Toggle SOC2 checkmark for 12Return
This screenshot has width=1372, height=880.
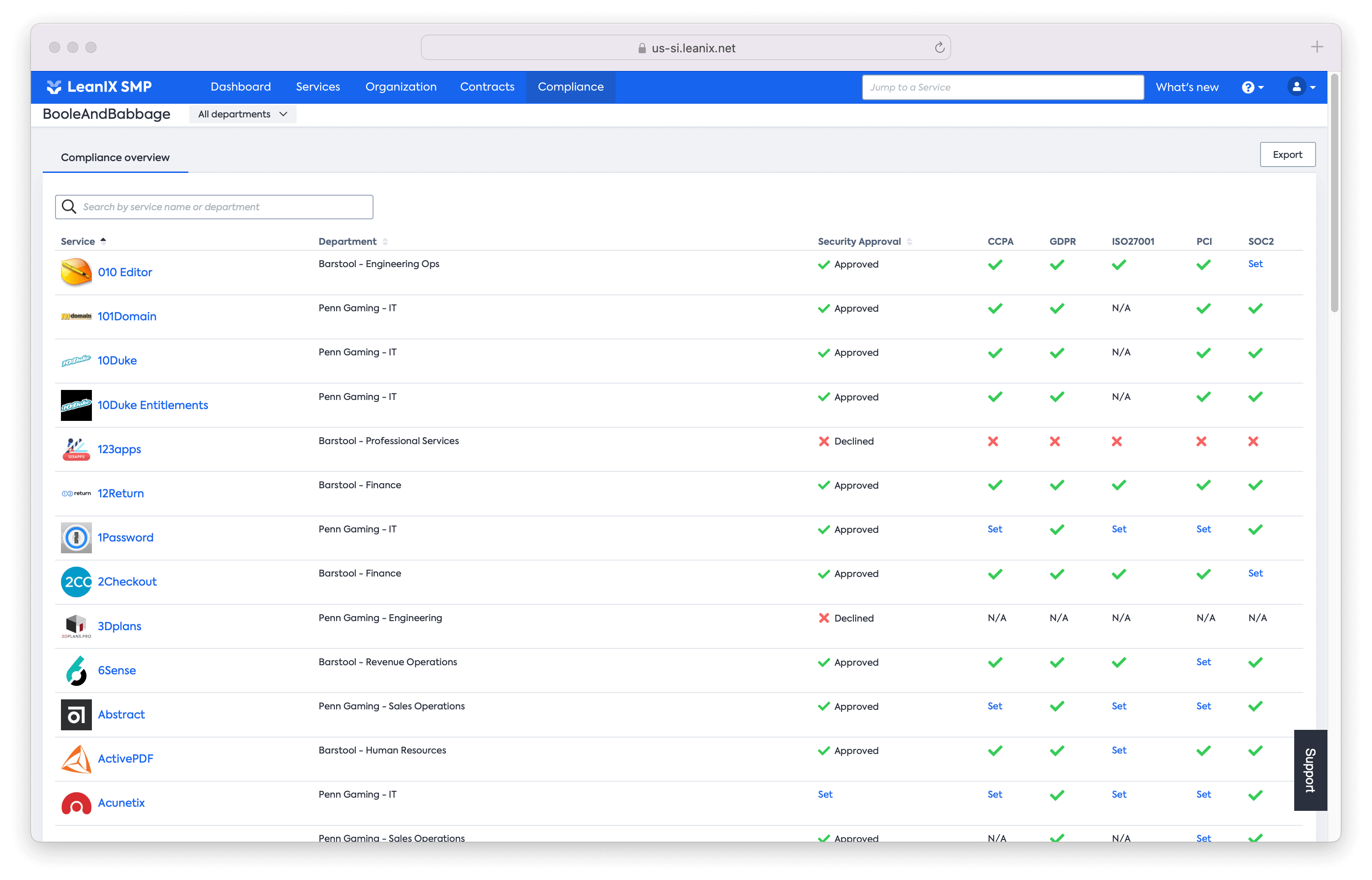pos(1255,485)
